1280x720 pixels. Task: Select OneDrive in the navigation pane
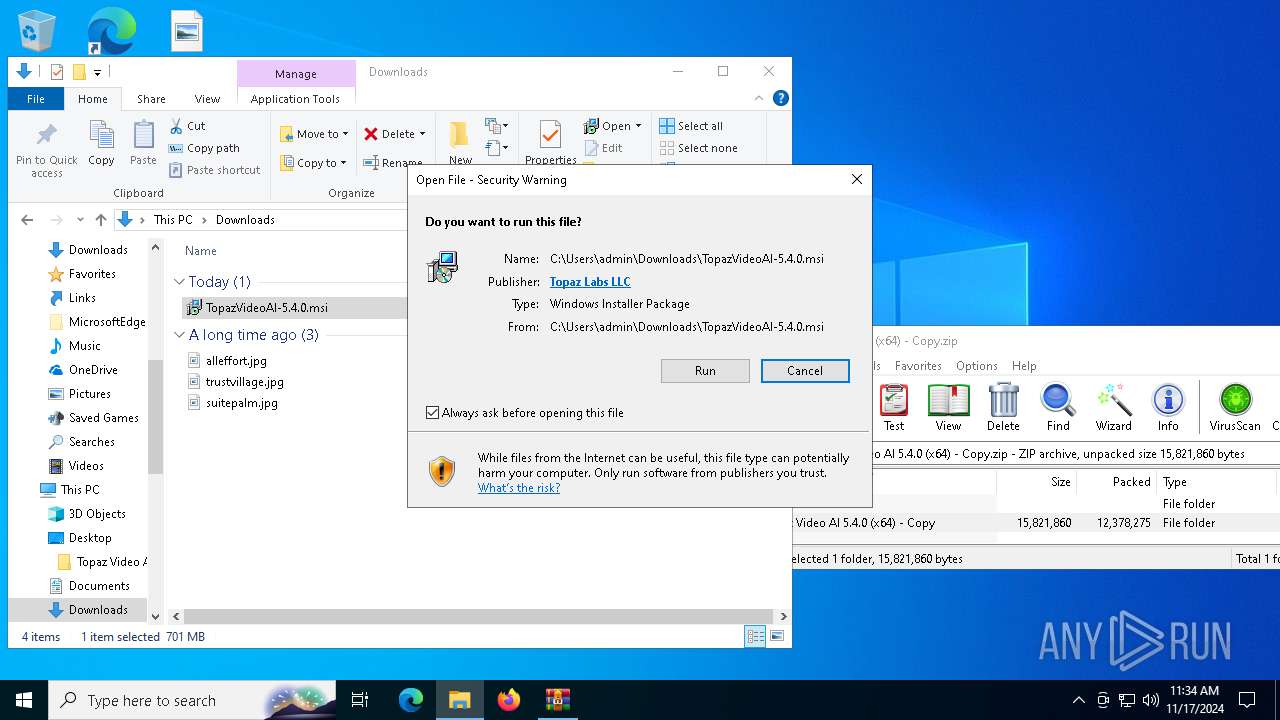point(93,370)
